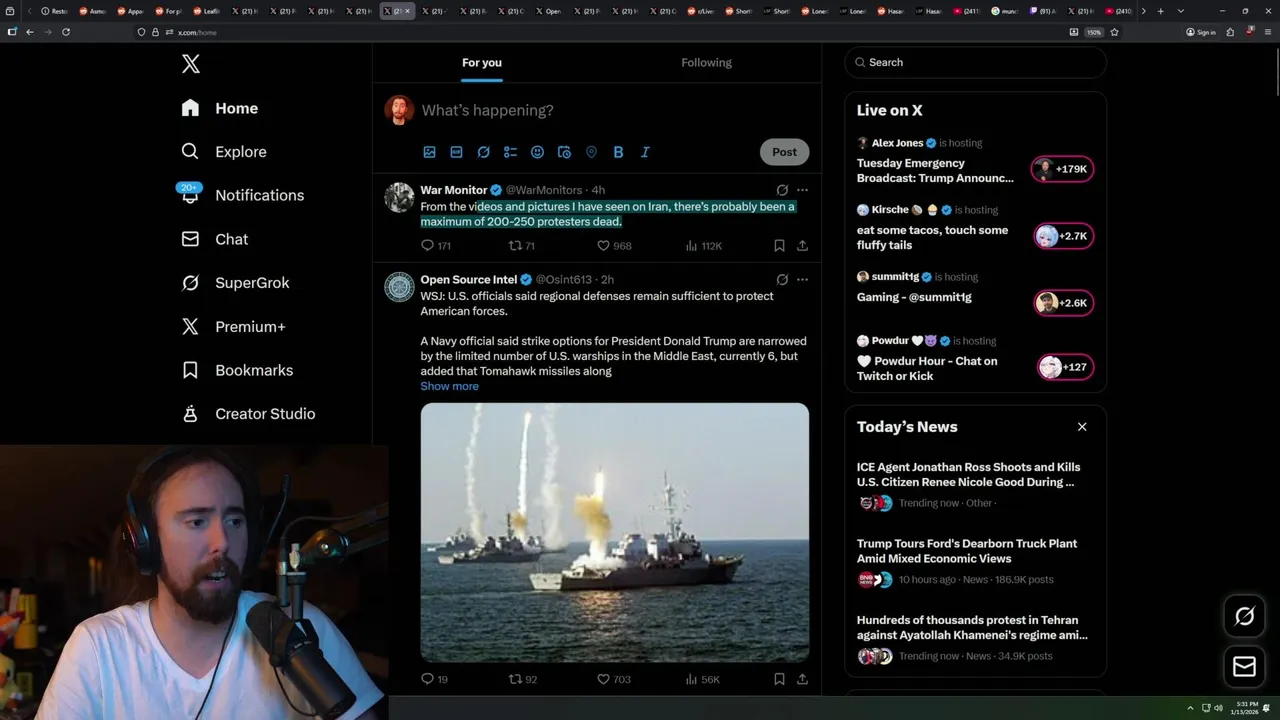Like the War Monitor post

(614, 245)
